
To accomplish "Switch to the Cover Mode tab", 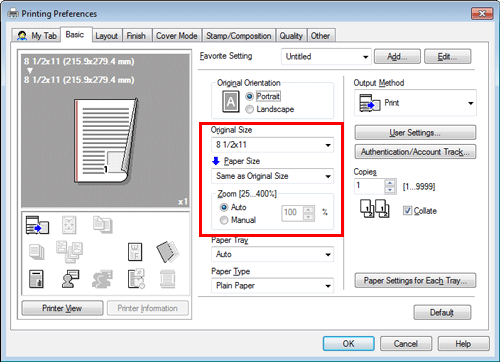I will pos(177,36).
